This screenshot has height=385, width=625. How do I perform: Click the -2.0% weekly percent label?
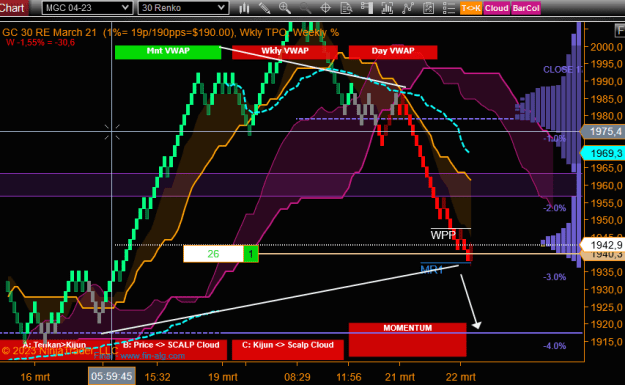point(554,208)
